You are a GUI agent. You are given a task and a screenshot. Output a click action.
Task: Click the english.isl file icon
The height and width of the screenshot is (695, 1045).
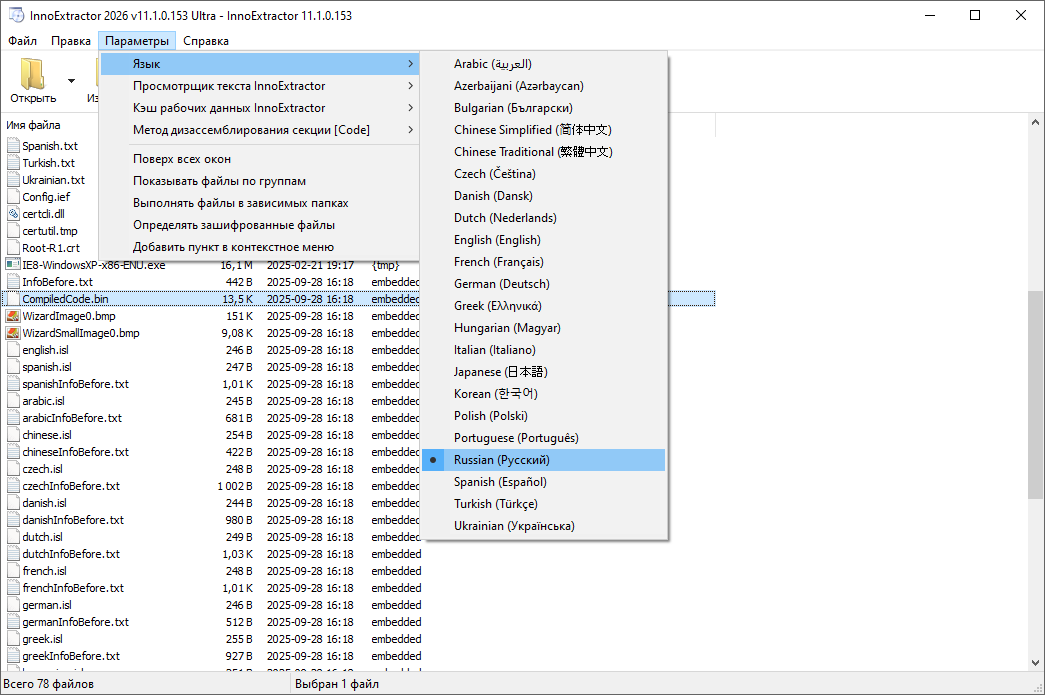(x=13, y=350)
